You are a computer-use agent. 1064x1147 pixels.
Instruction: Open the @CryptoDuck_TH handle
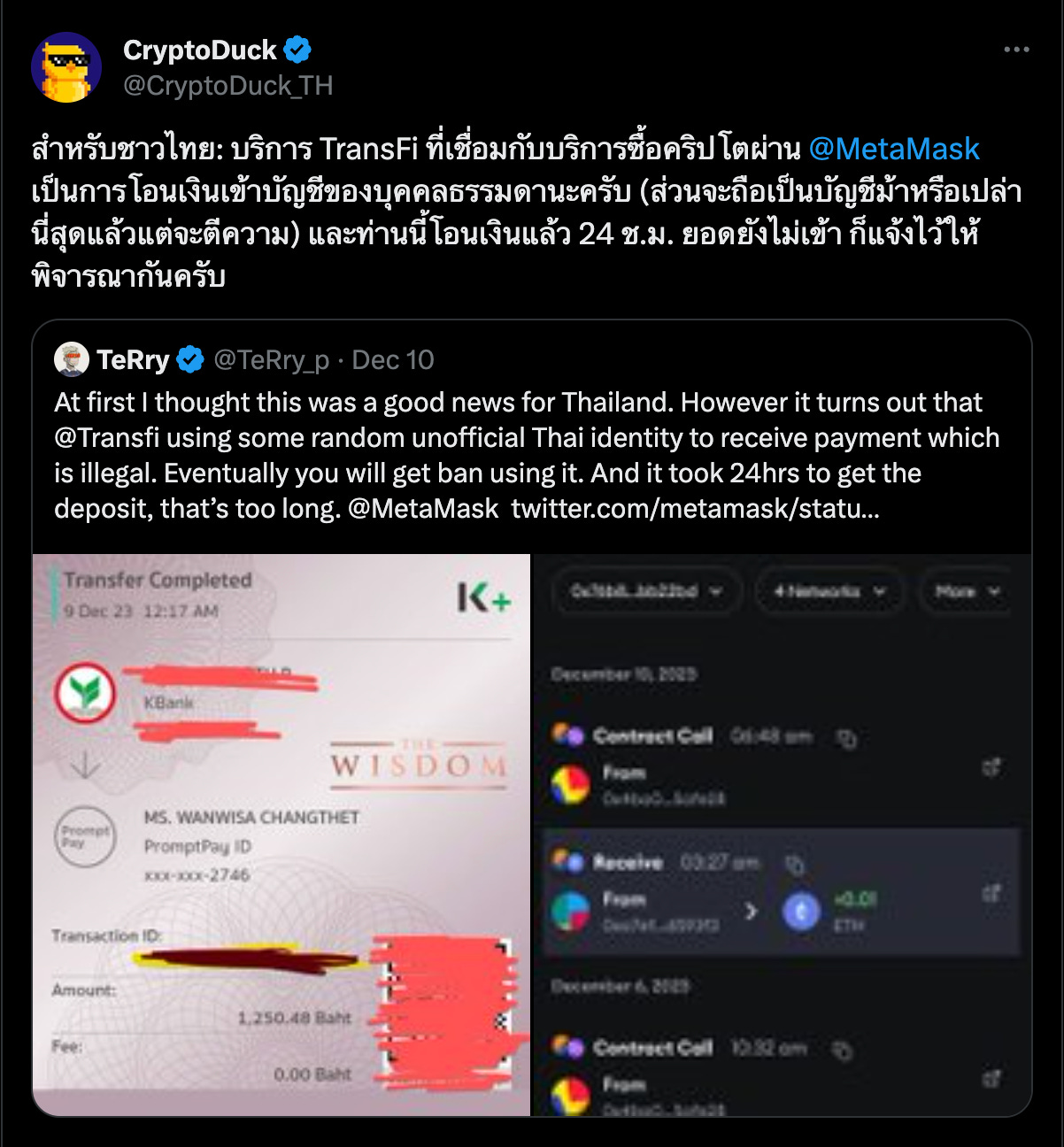point(228,86)
